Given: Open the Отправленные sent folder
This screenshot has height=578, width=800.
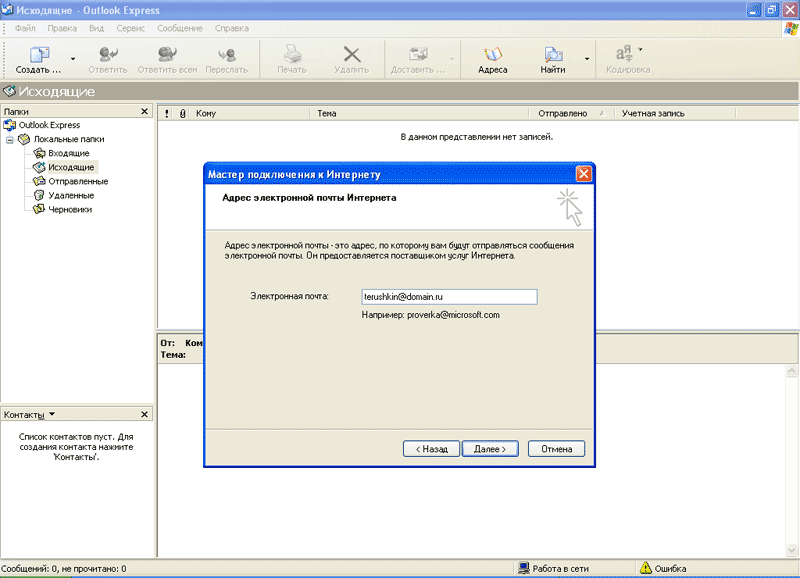Looking at the screenshot, I should pos(78,181).
